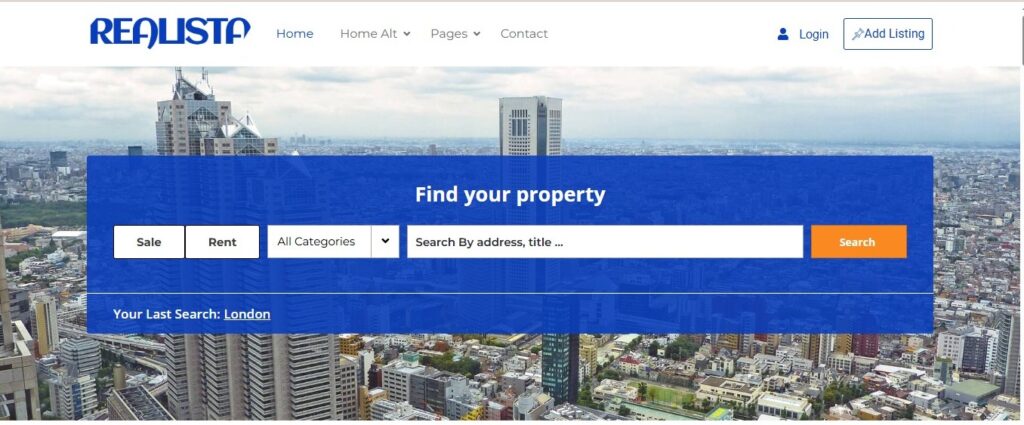Image resolution: width=1024 pixels, height=425 pixels.
Task: Click the Add Listing button
Action: (888, 34)
